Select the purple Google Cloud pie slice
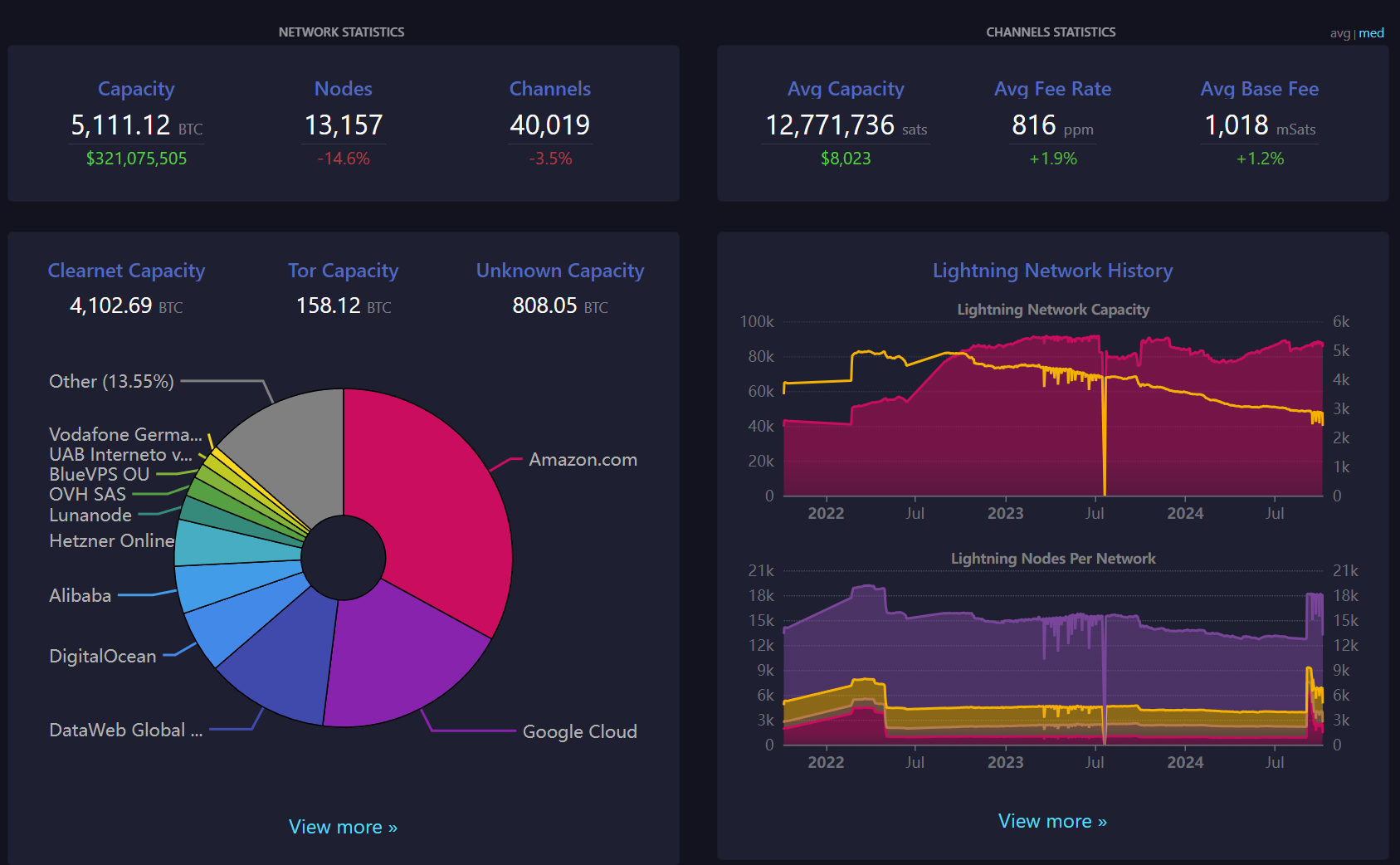This screenshot has height=865, width=1400. click(x=398, y=656)
